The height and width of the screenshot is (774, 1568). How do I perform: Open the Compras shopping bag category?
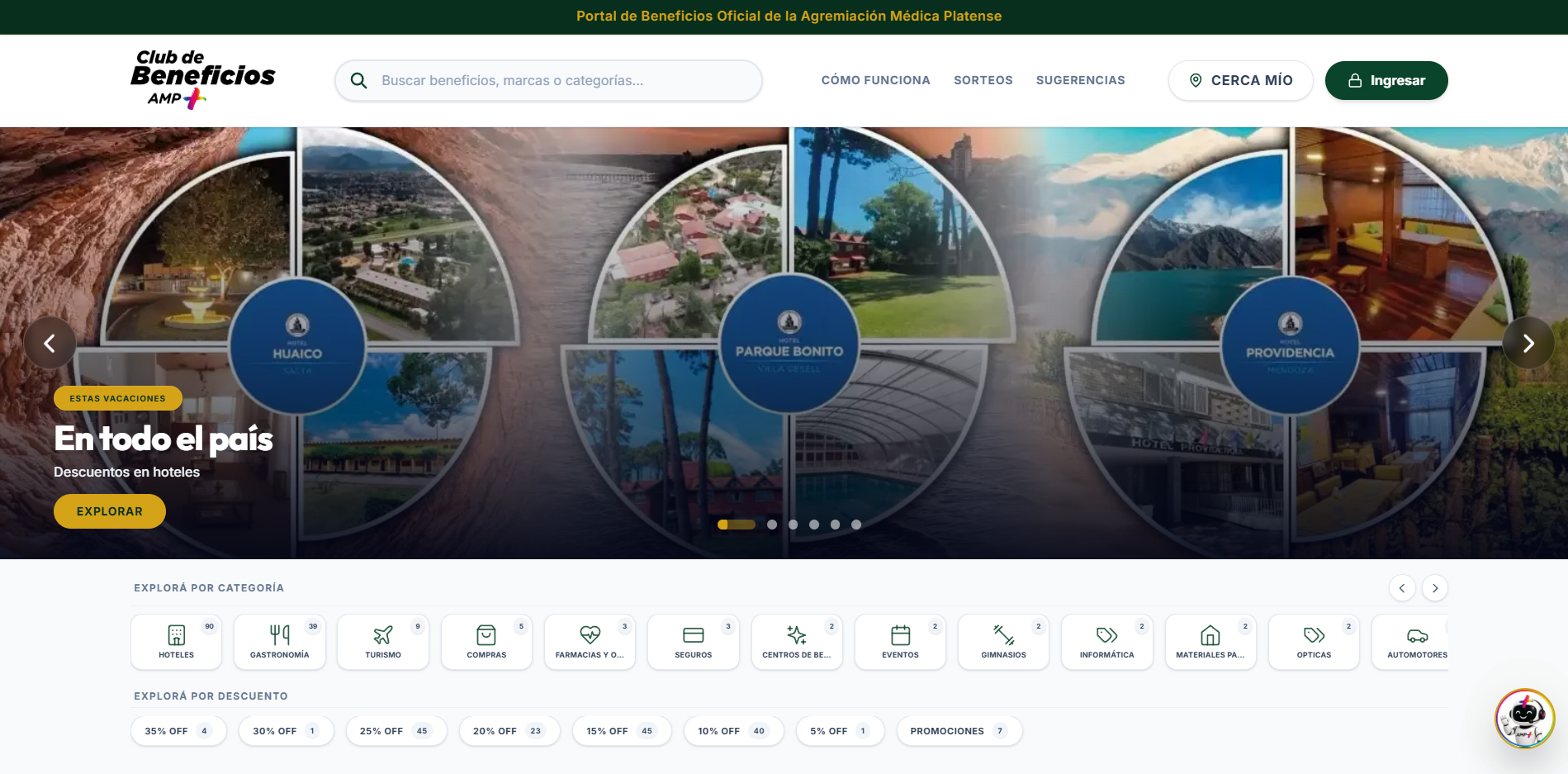tap(486, 642)
